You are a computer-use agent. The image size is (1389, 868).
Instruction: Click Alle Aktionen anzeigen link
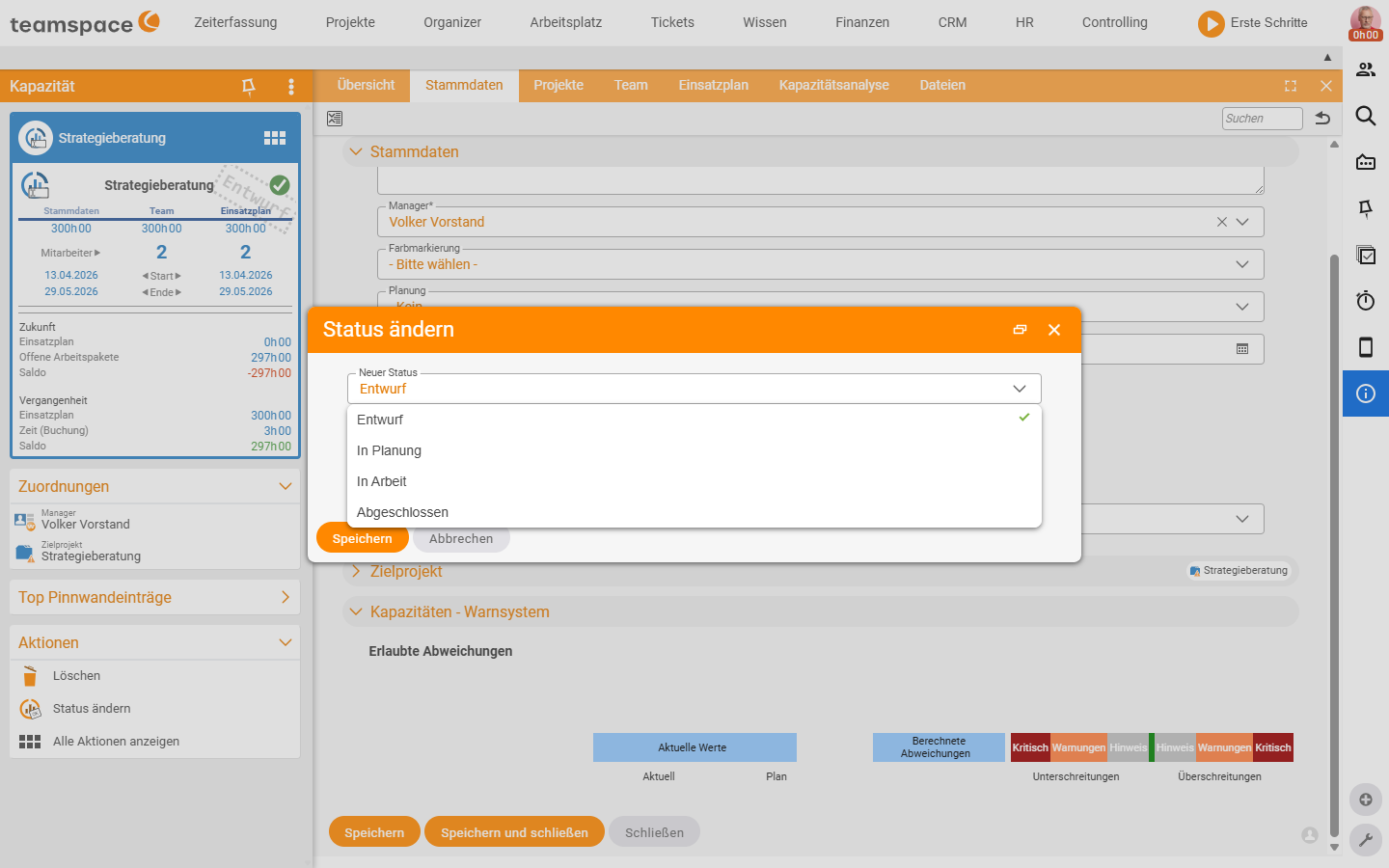click(116, 742)
